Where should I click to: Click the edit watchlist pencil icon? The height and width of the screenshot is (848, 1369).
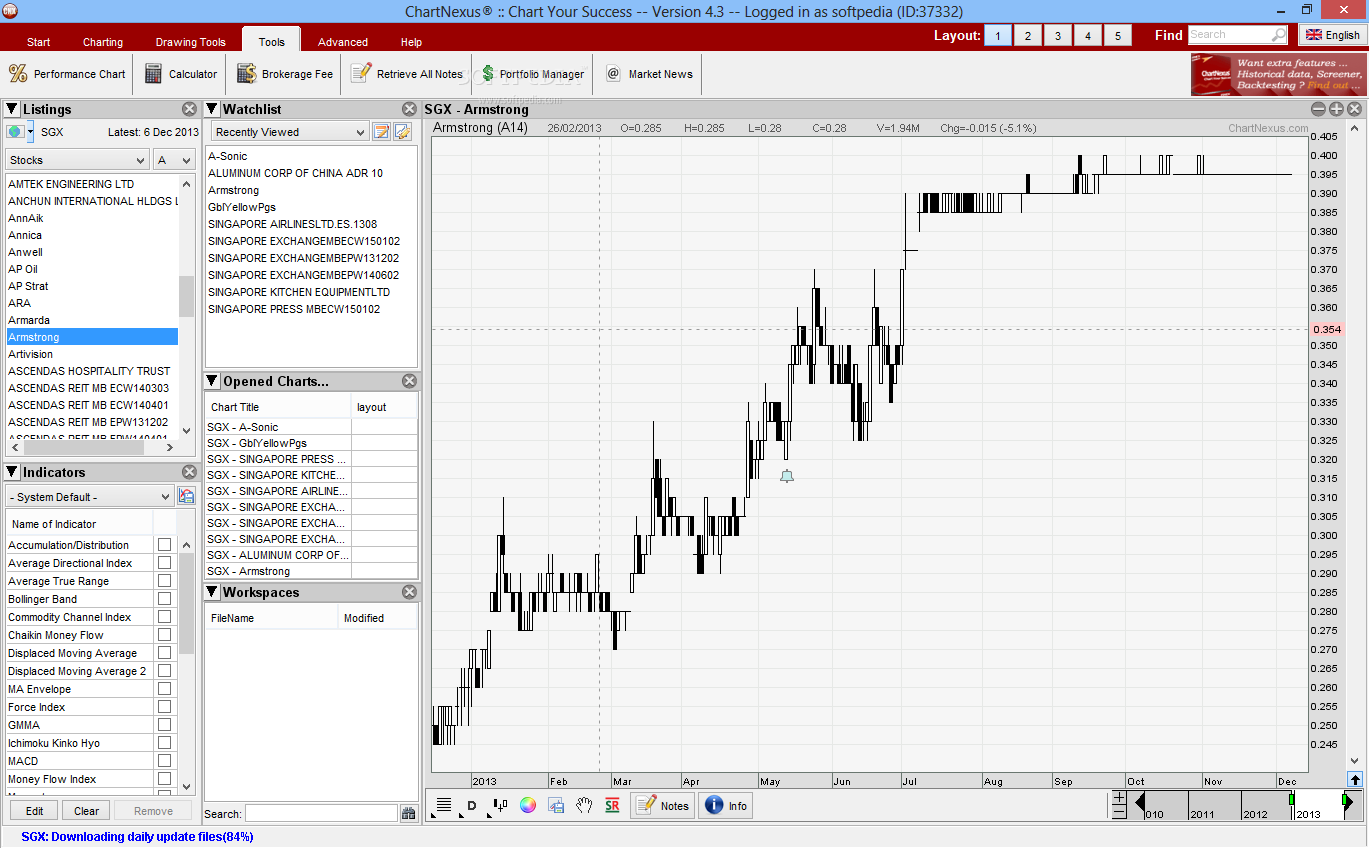click(402, 131)
